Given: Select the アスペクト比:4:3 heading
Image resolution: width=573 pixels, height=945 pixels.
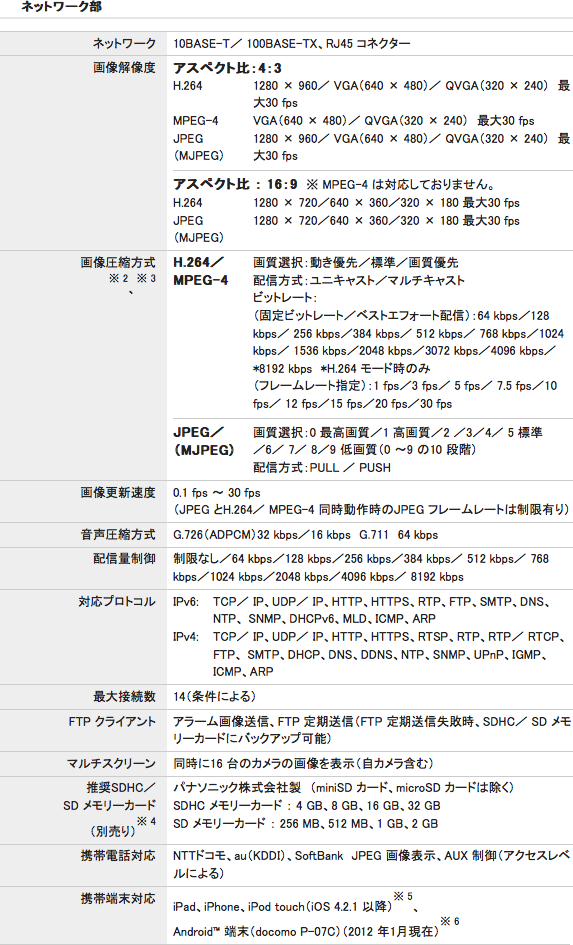Looking at the screenshot, I should 227,68.
